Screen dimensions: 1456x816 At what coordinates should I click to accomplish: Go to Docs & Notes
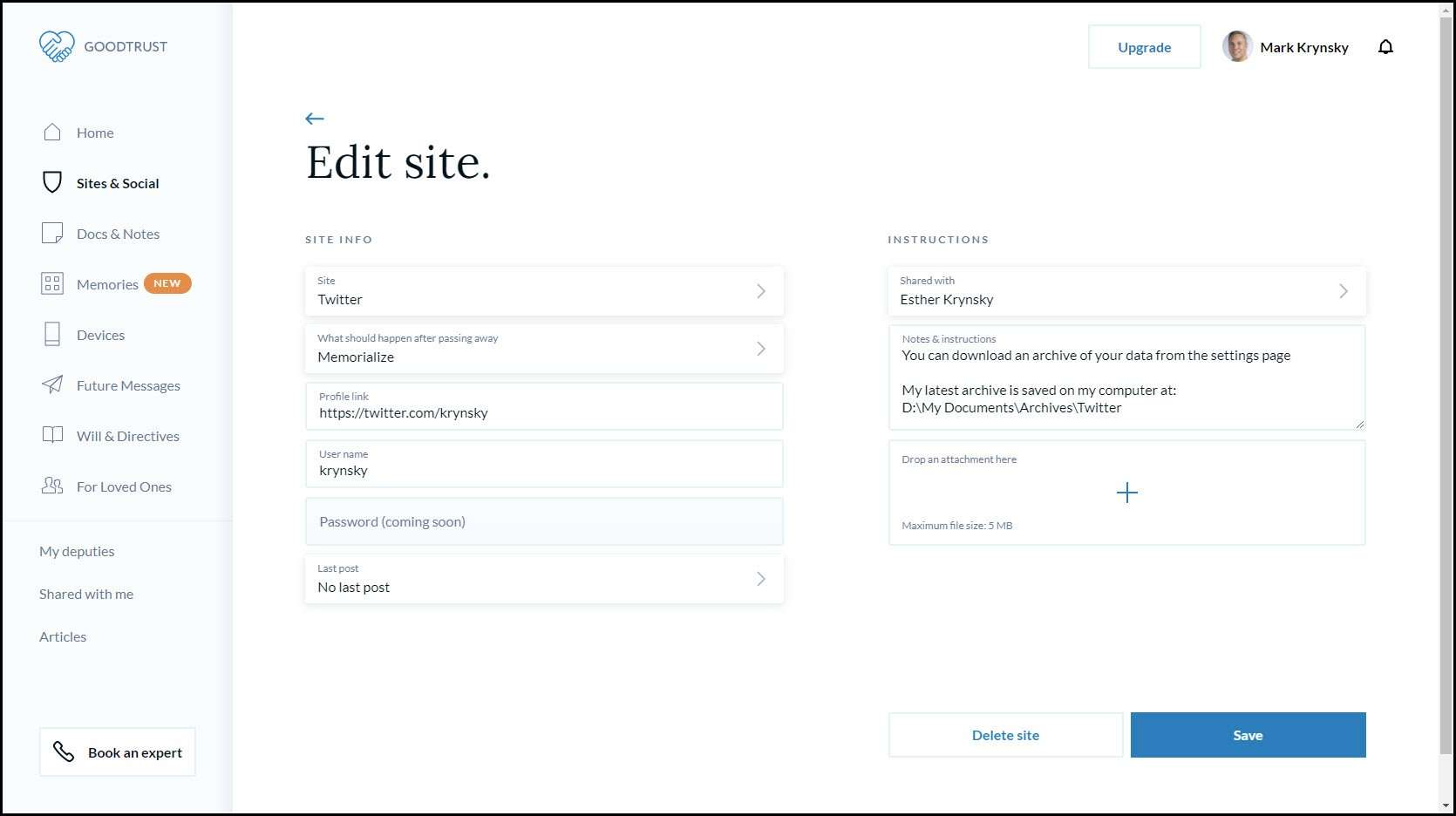coord(118,234)
